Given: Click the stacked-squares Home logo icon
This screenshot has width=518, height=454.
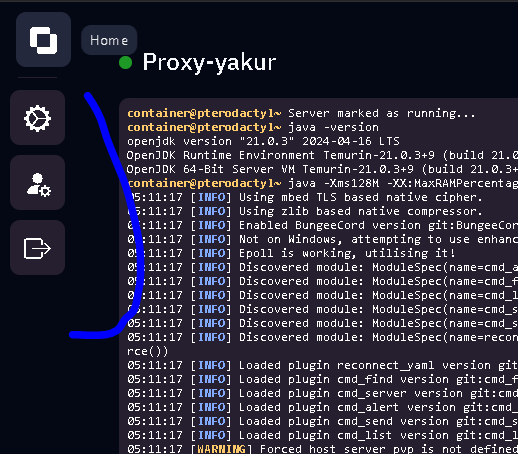Looking at the screenshot, I should click(43, 40).
